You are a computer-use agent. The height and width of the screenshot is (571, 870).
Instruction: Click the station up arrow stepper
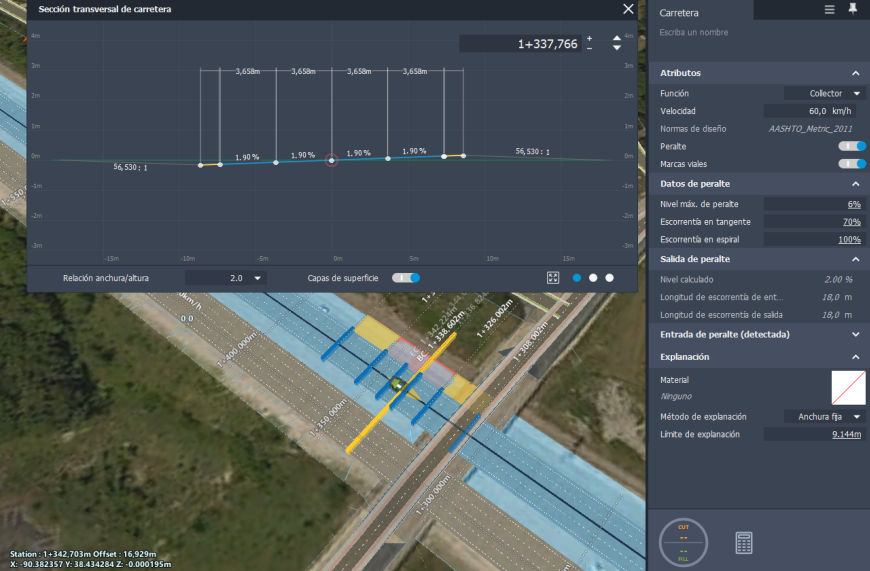[x=616, y=38]
